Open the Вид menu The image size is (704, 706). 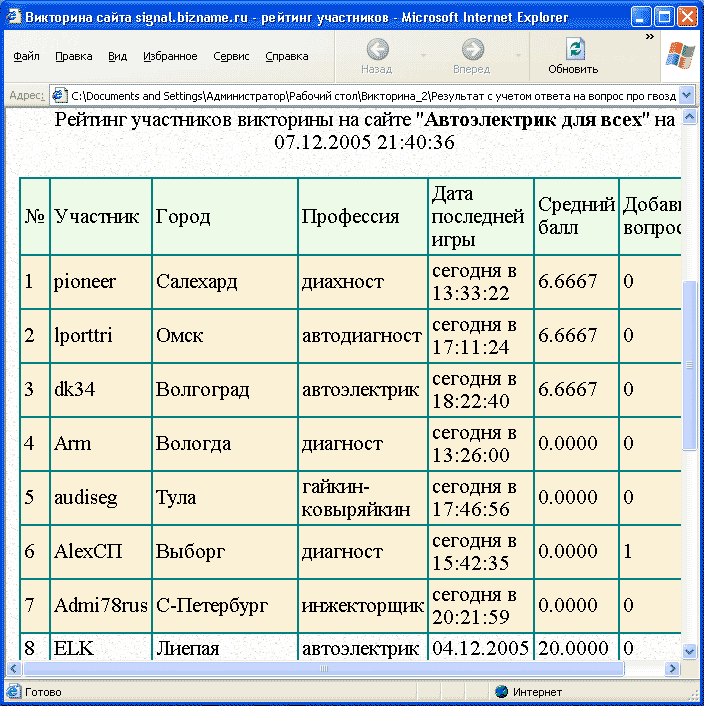117,56
